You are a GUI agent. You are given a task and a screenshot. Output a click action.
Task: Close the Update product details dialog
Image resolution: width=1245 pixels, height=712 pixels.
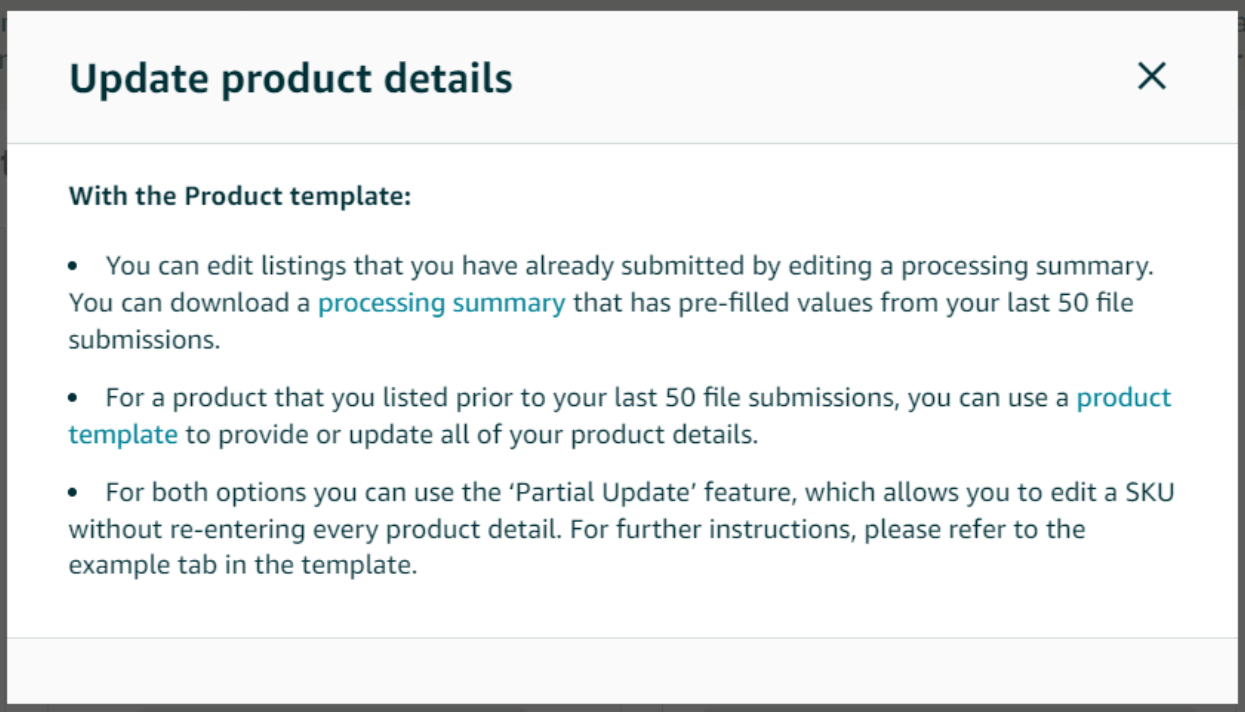1151,76
